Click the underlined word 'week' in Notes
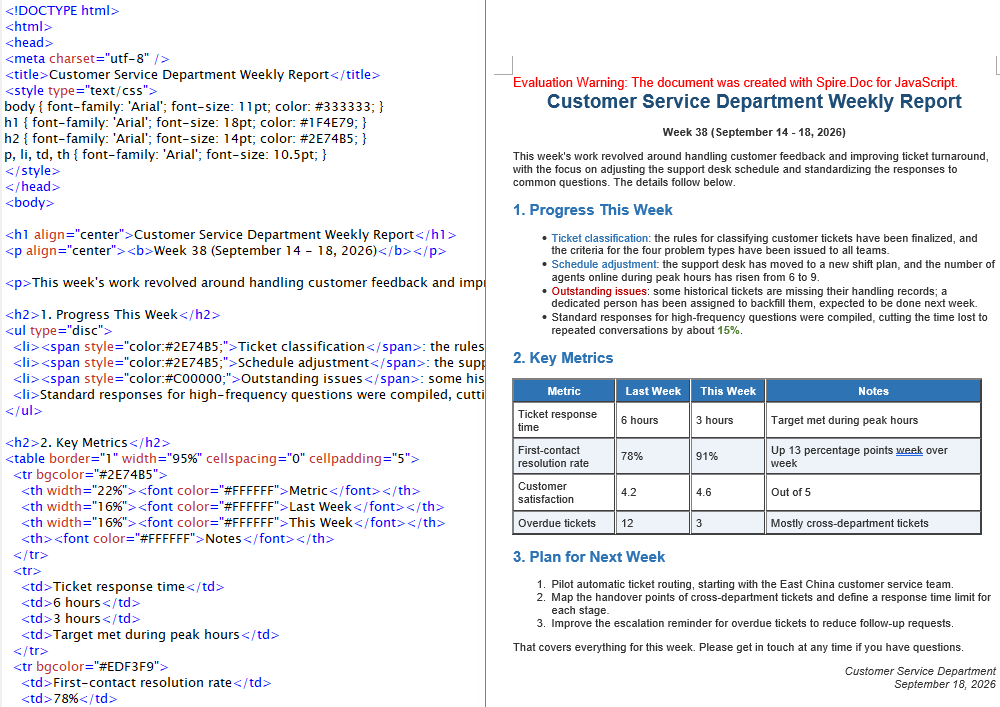 tap(909, 450)
